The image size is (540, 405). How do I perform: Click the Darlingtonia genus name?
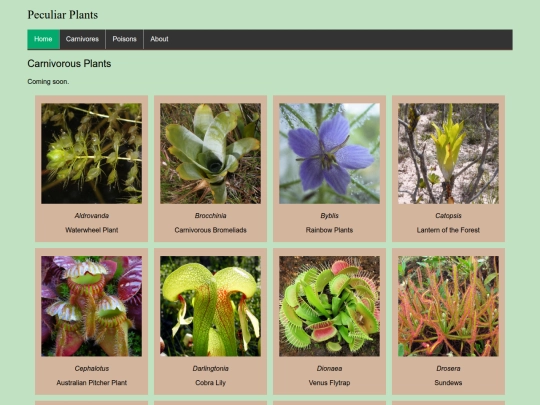tap(210, 368)
